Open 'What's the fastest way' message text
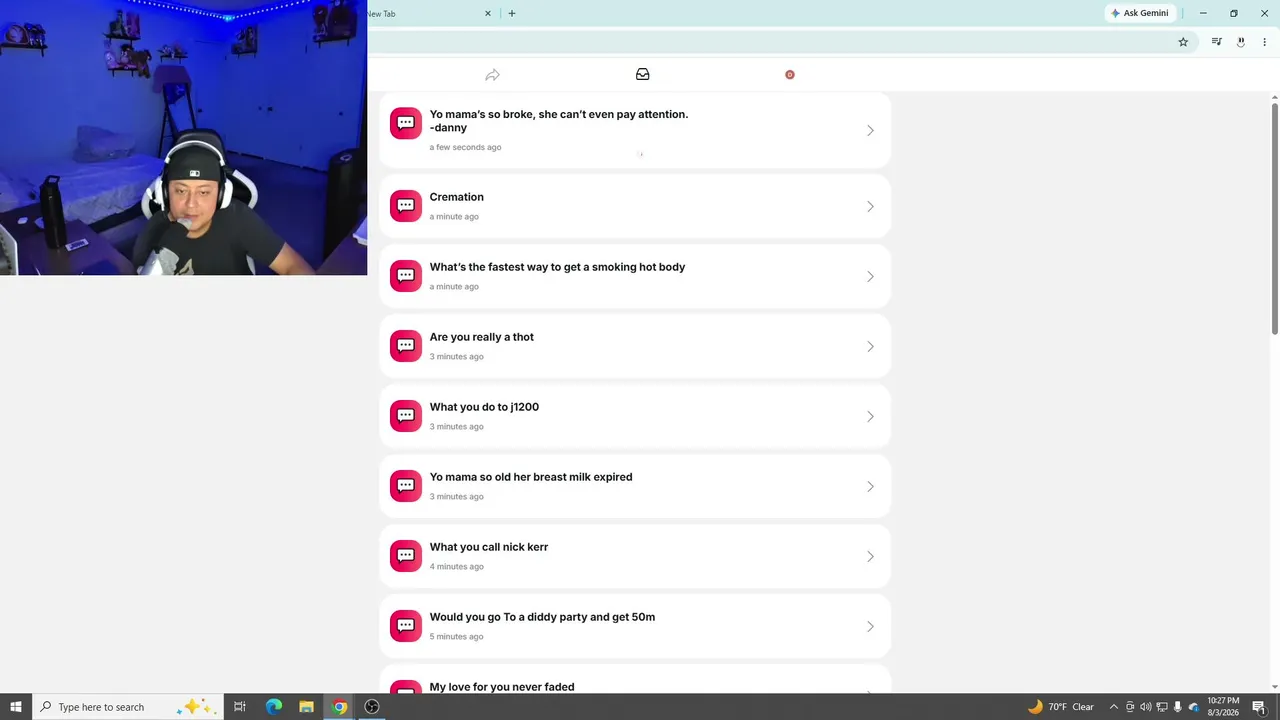 click(x=558, y=267)
